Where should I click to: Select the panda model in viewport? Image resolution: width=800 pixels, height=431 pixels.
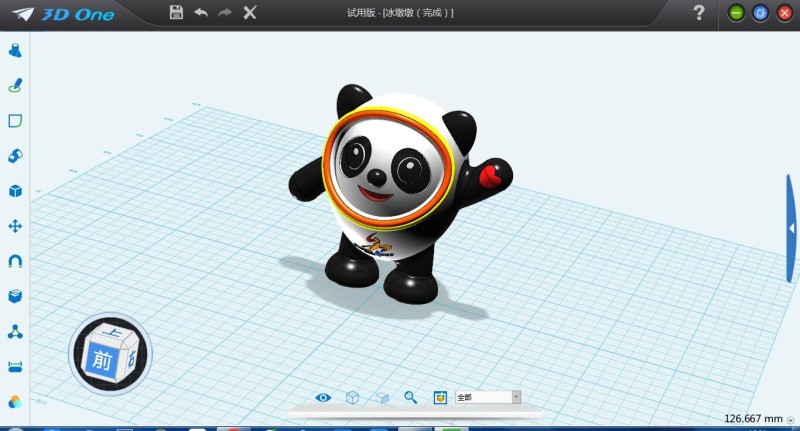[x=401, y=194]
